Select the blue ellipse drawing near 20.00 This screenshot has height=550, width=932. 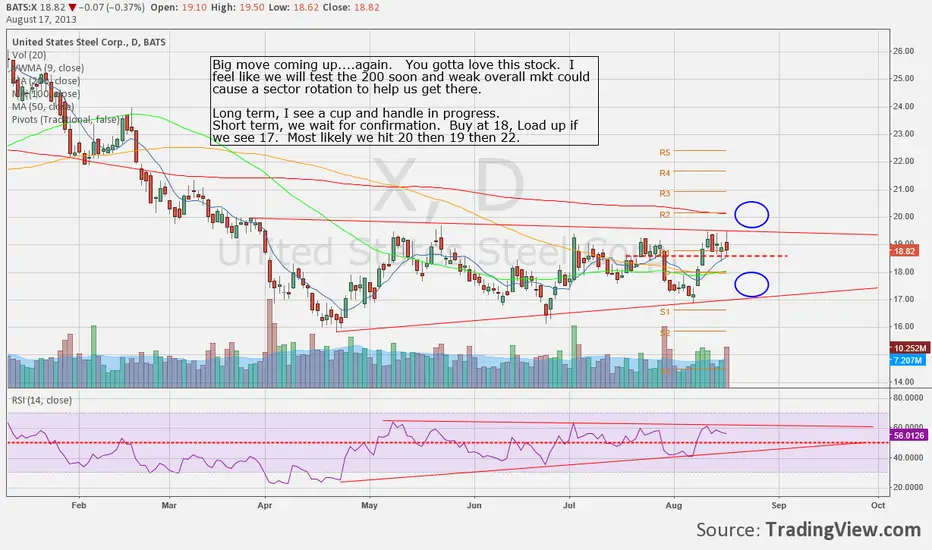click(751, 215)
